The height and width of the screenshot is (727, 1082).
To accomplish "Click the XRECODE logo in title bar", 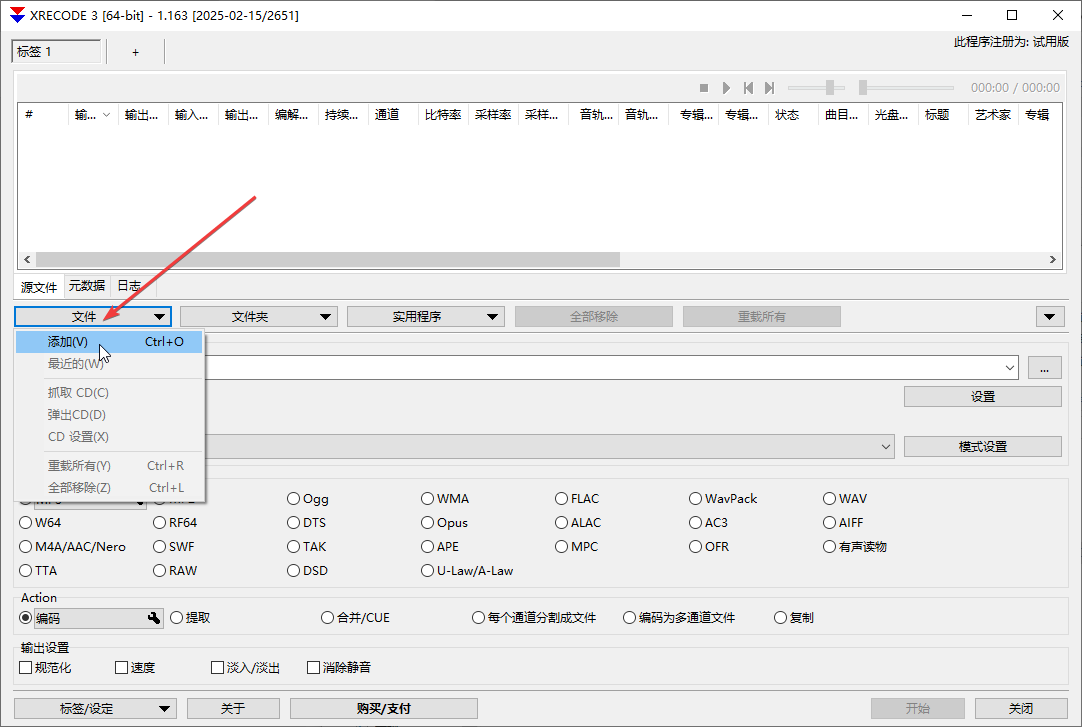I will (x=16, y=15).
